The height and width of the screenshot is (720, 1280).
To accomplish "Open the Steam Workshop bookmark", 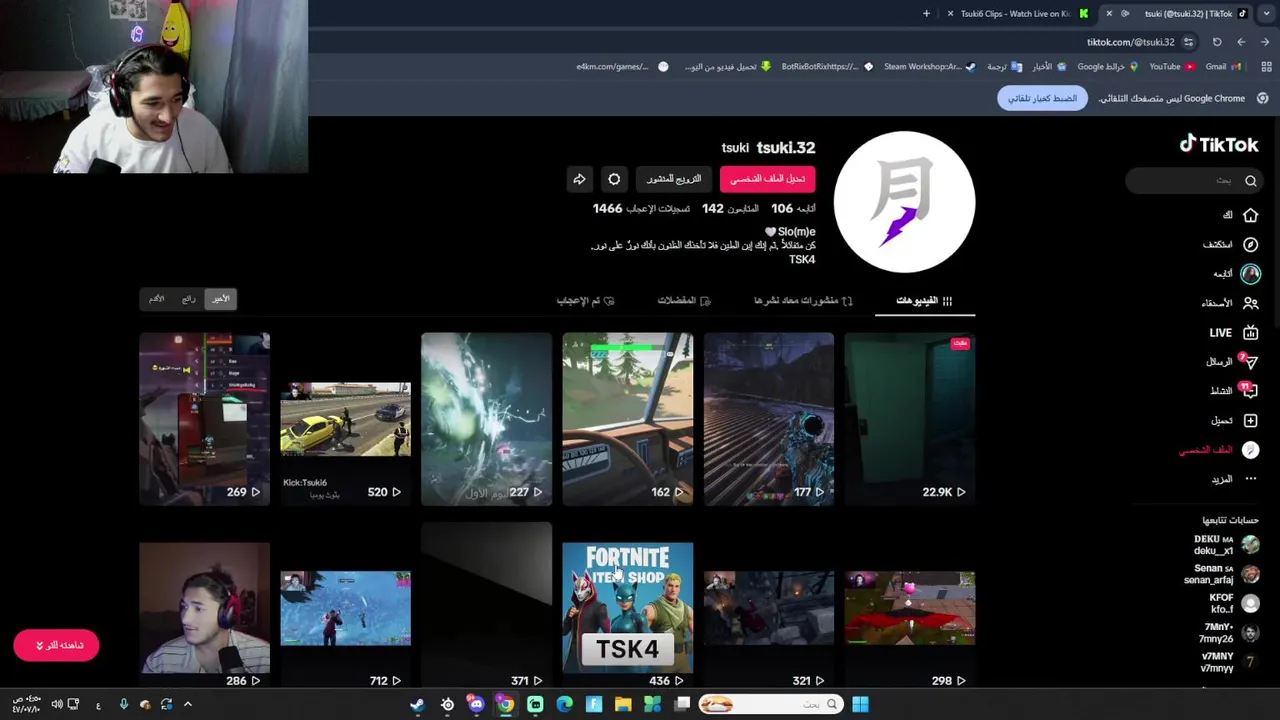I will [928, 67].
